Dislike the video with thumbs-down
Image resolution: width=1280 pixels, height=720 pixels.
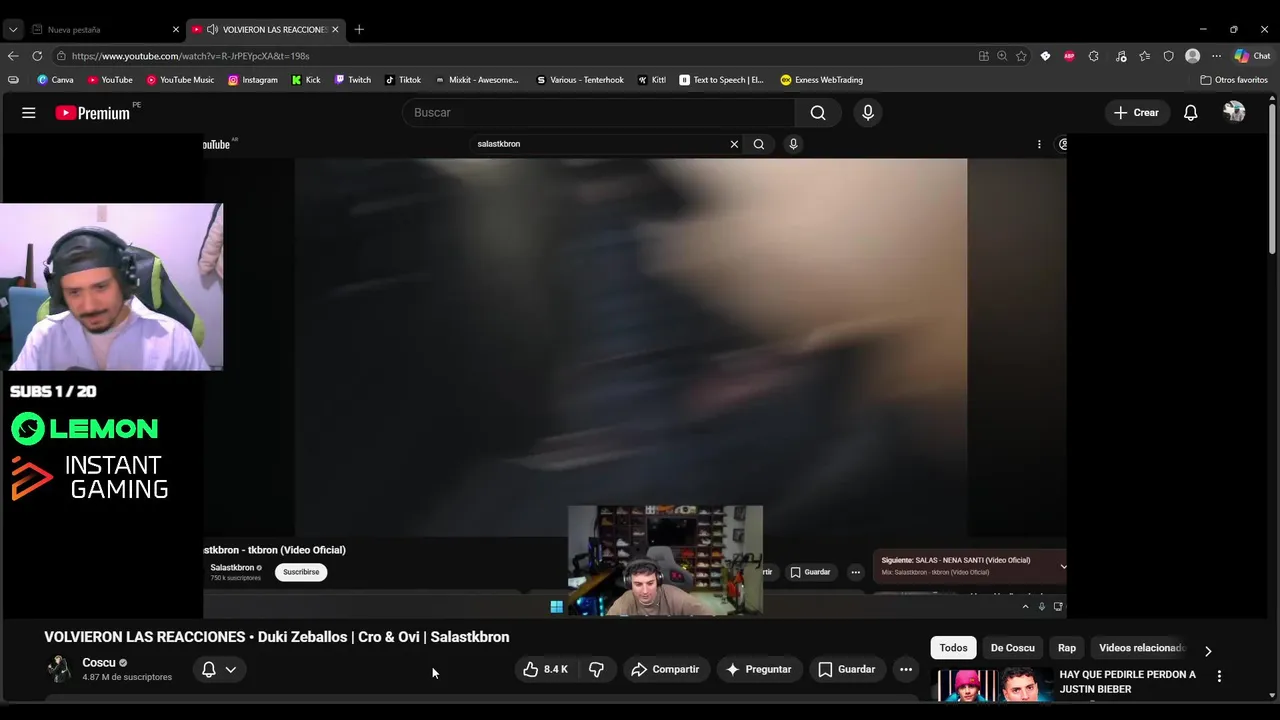point(596,669)
